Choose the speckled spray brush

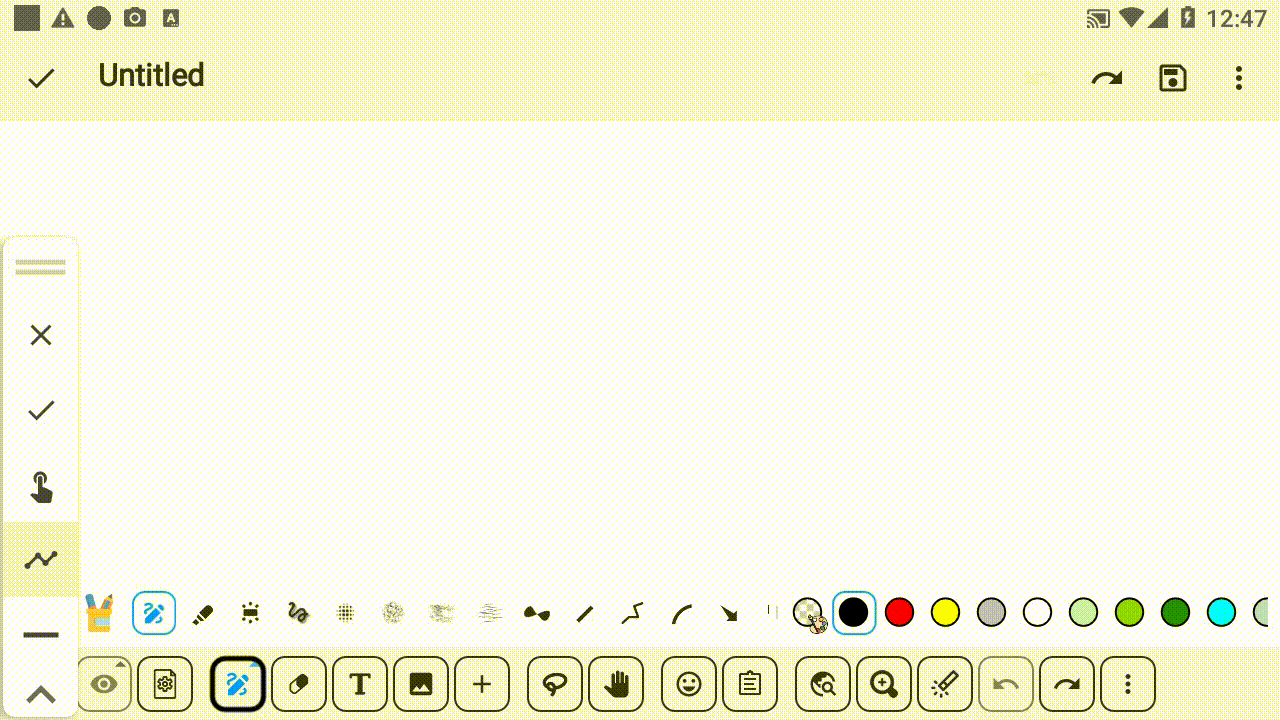(x=394, y=613)
